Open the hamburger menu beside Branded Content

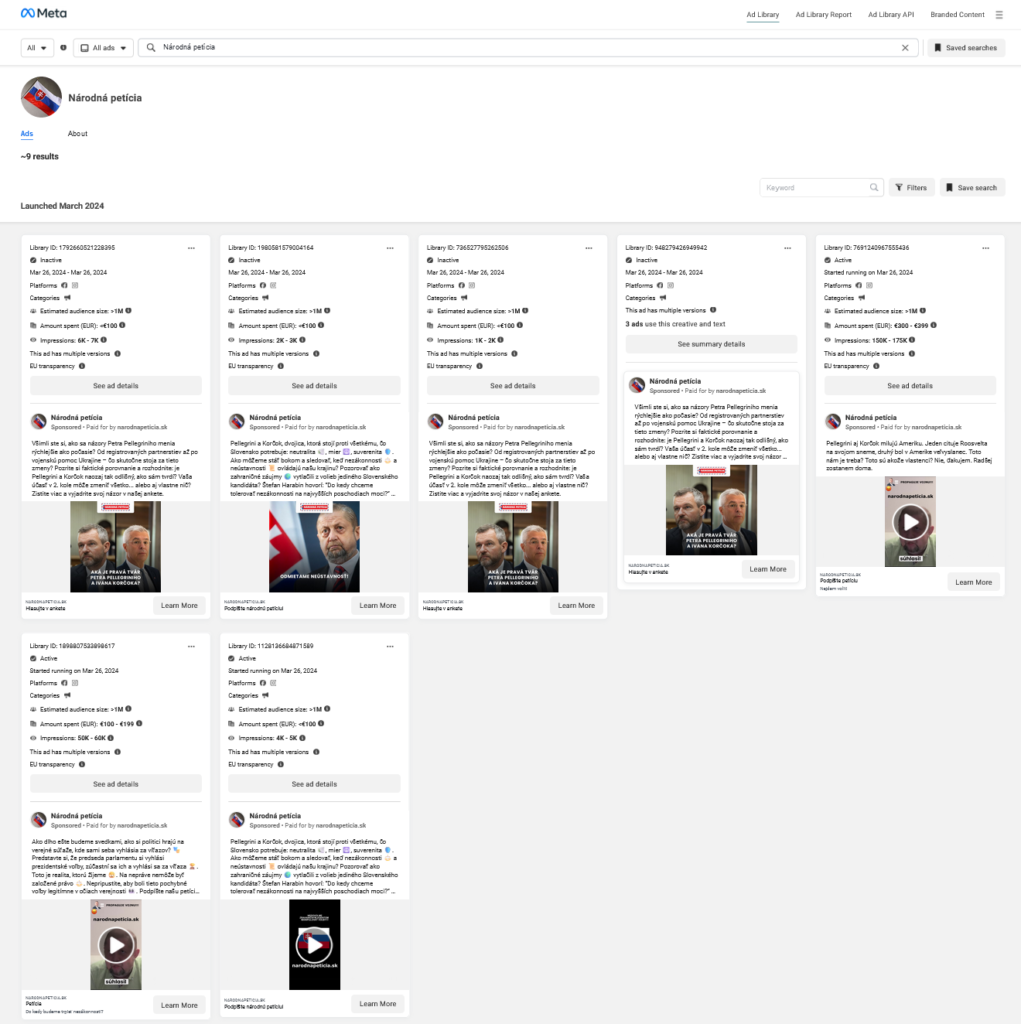[999, 14]
